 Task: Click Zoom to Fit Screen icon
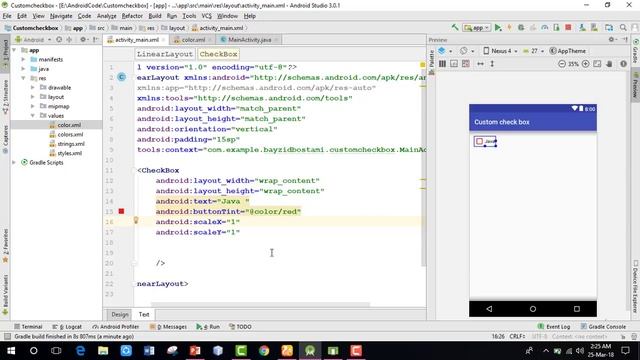point(597,64)
